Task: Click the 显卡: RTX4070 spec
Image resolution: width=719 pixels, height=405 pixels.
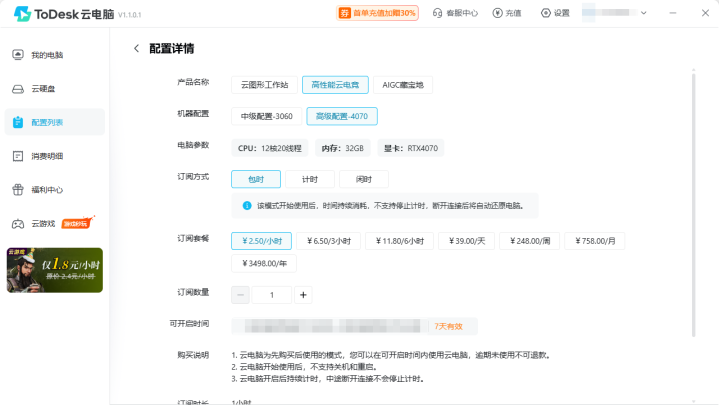Action: pyautogui.click(x=411, y=148)
